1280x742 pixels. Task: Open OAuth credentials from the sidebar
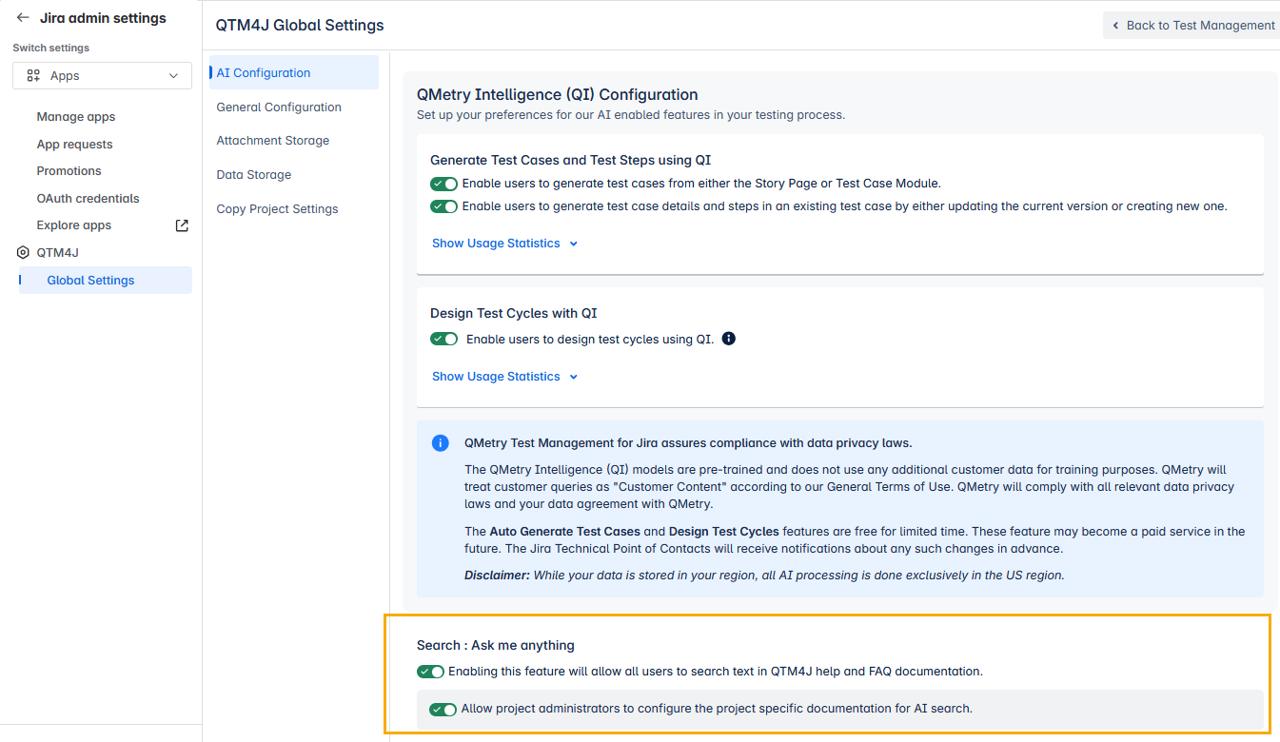[89, 198]
